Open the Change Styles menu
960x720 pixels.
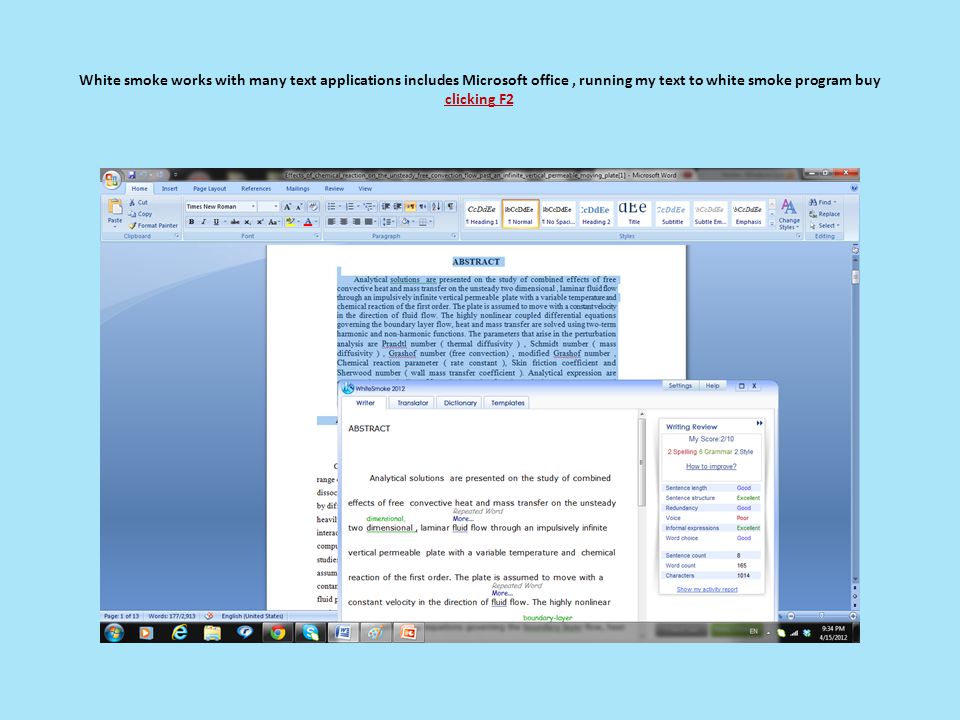pyautogui.click(x=789, y=214)
